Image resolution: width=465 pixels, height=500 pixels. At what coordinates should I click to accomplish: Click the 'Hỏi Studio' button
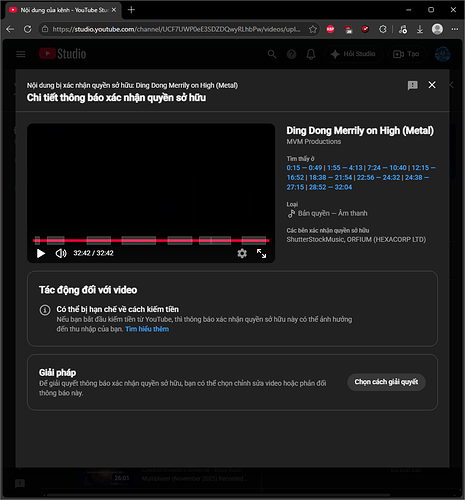coord(354,54)
